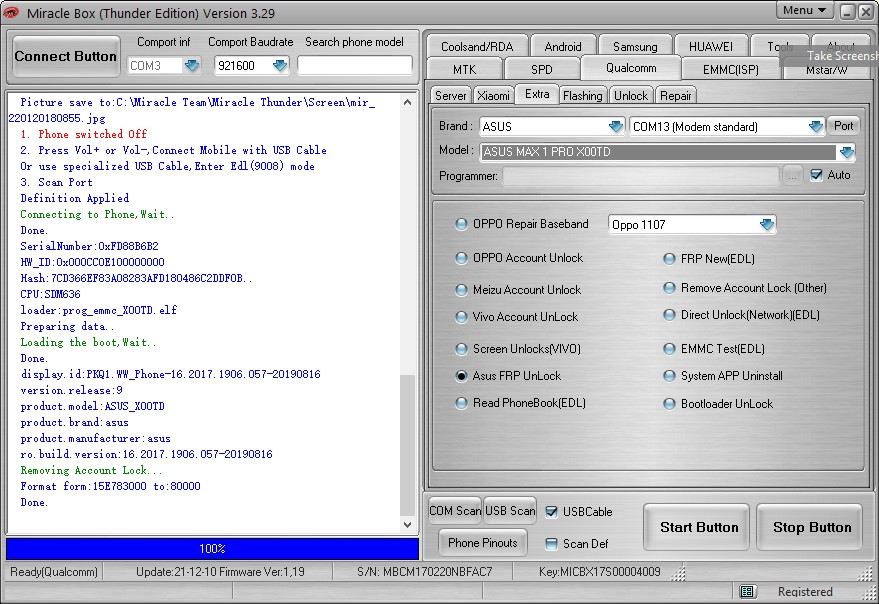Open the Comport inf COM3 dropdown arrow
Image resolution: width=879 pixels, height=604 pixels.
192,66
